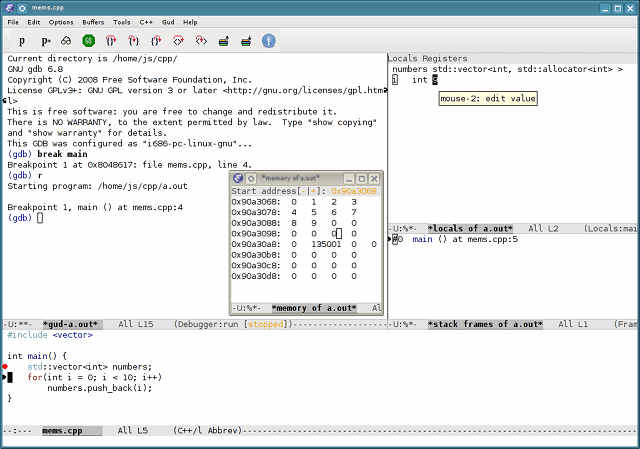
Task: Click the 'mems.cpp' mode line buffer name
Action: (x=62, y=431)
